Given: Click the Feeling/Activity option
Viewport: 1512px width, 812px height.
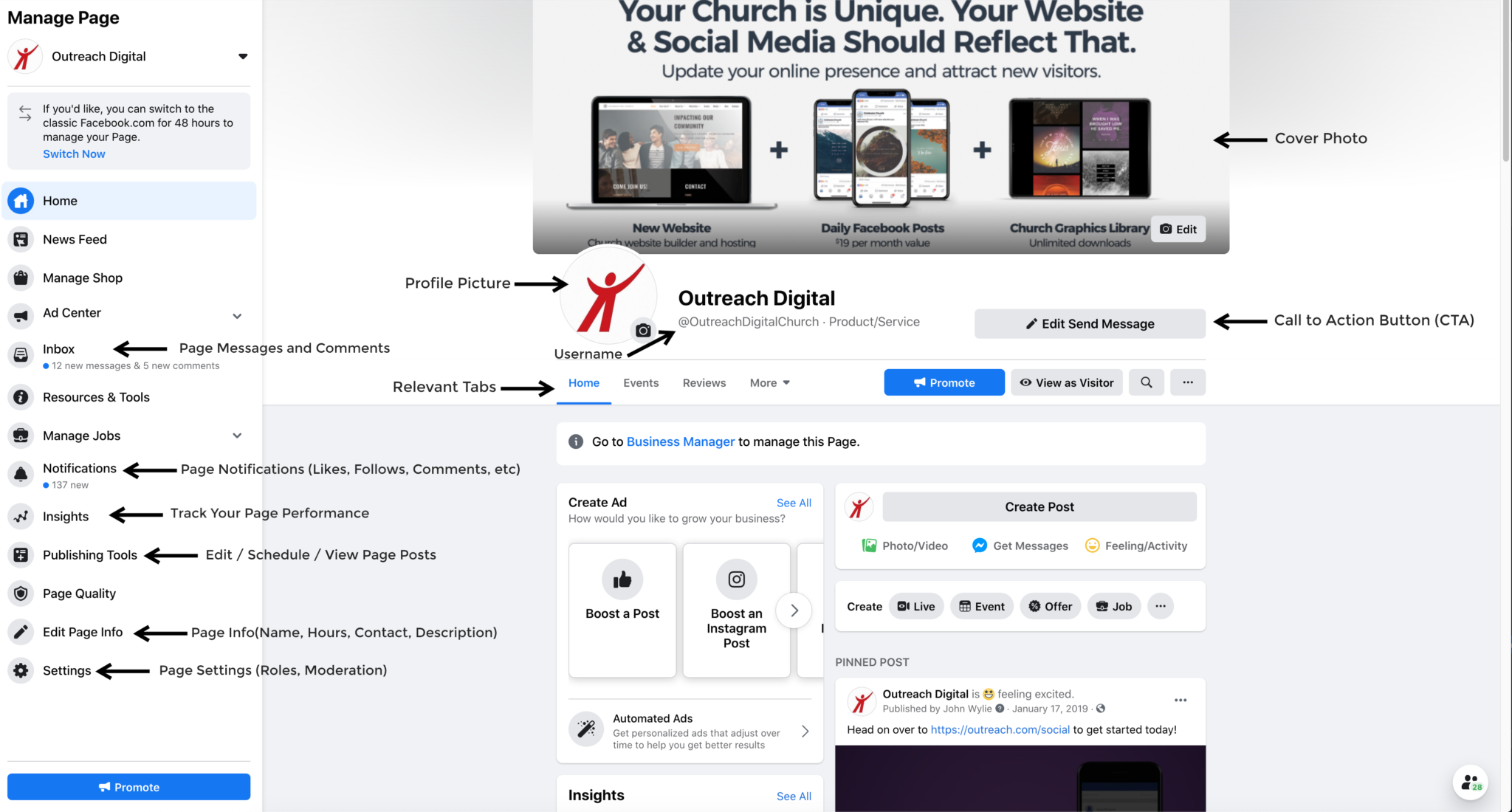Looking at the screenshot, I should pos(1135,546).
